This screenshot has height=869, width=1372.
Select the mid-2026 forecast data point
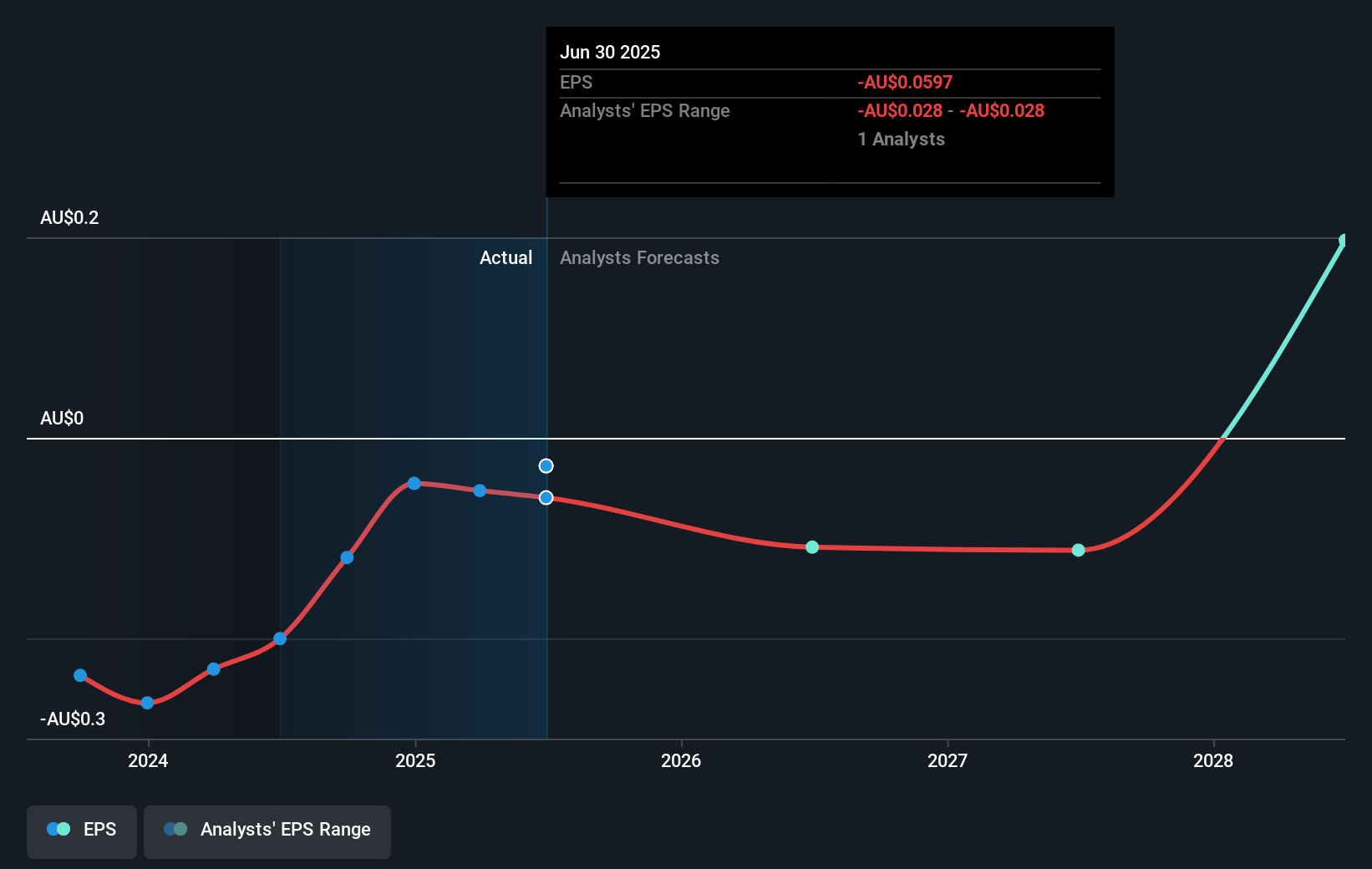(x=812, y=547)
